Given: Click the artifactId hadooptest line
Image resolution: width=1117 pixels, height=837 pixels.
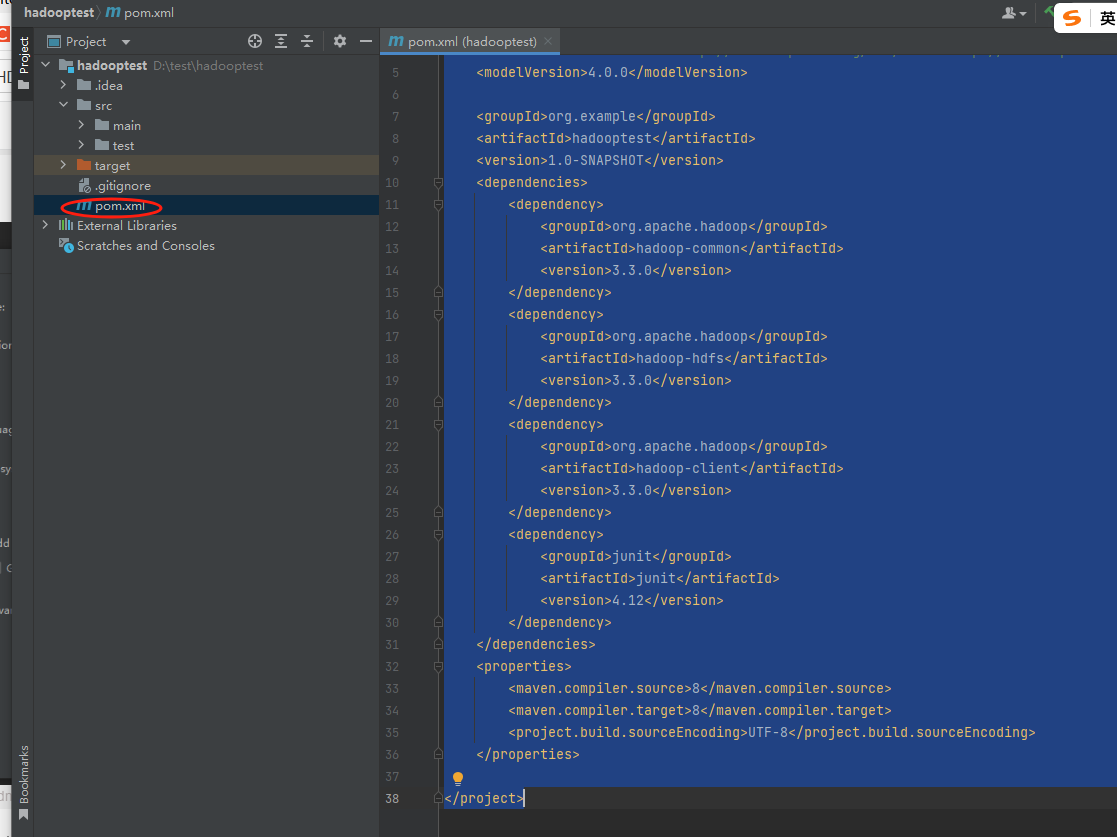Looking at the screenshot, I should (615, 138).
